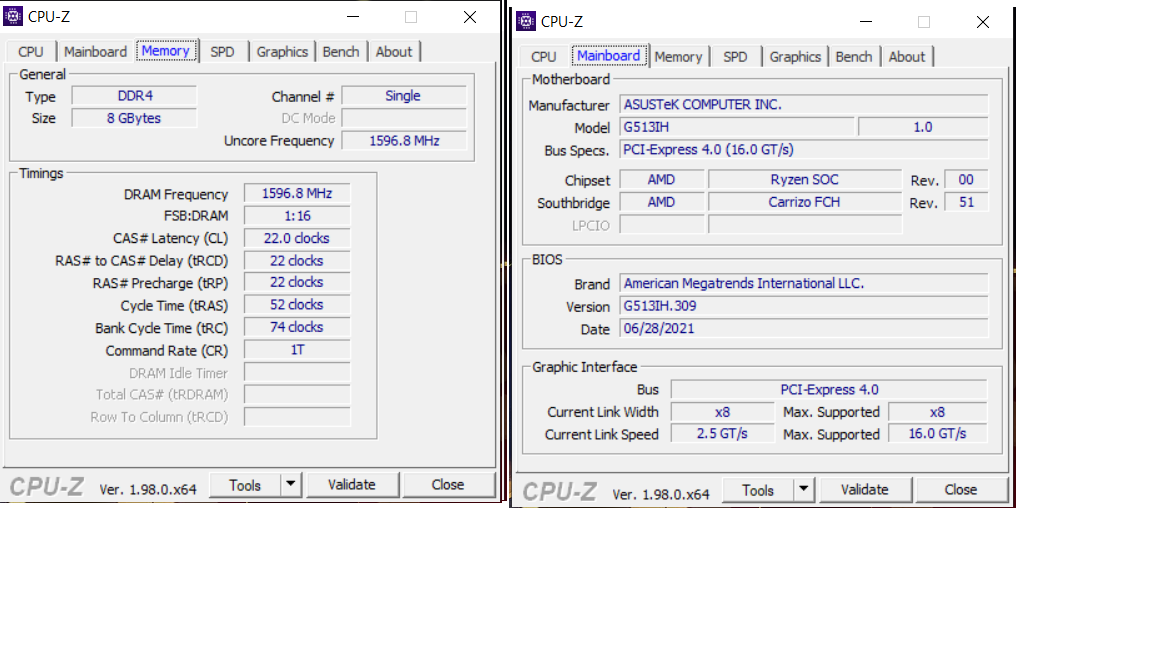1152x648 pixels.
Task: Click Cycle Time tRAS value 52 clocks
Action: (298, 305)
